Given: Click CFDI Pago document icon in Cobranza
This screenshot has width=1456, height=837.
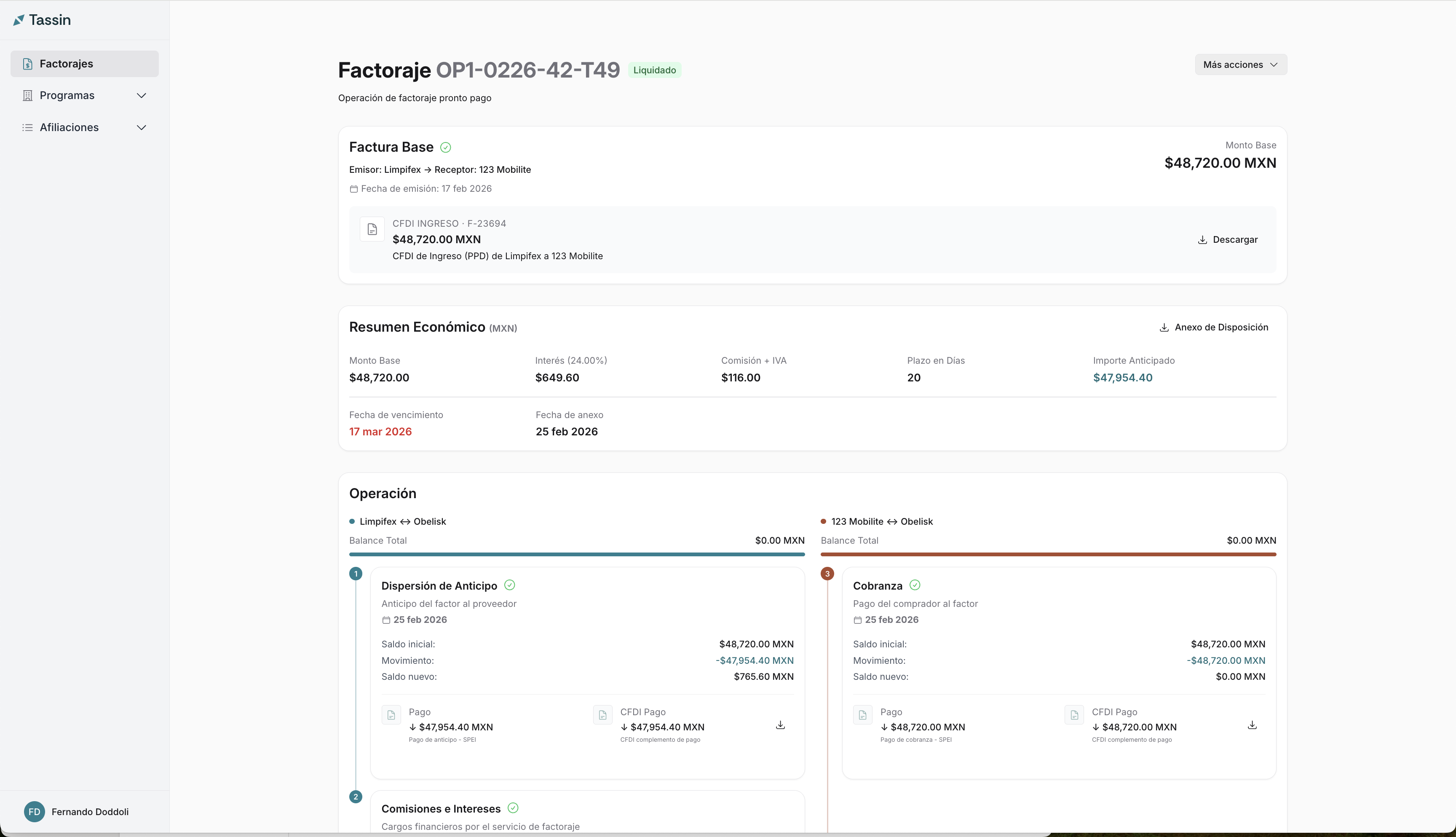Looking at the screenshot, I should point(1073,715).
